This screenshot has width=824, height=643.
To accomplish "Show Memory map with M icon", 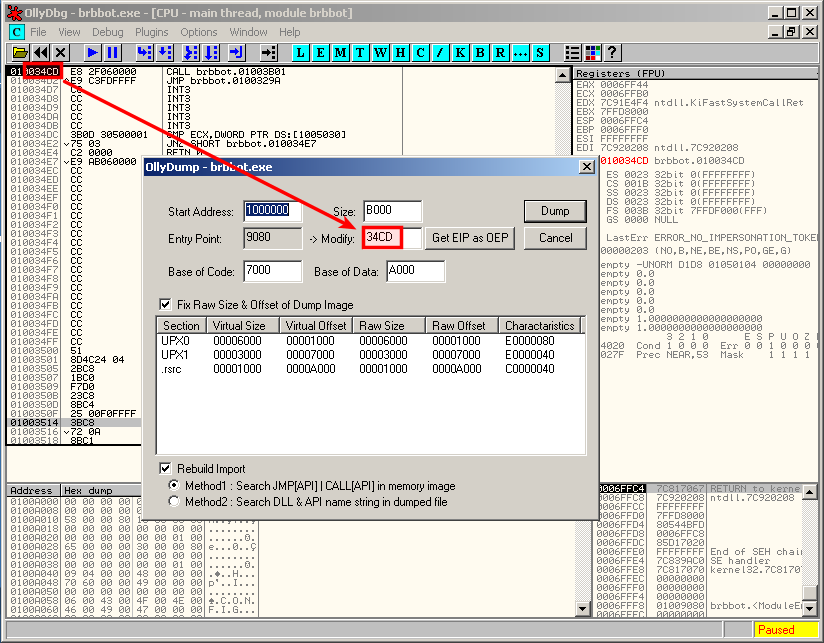I will coord(341,52).
